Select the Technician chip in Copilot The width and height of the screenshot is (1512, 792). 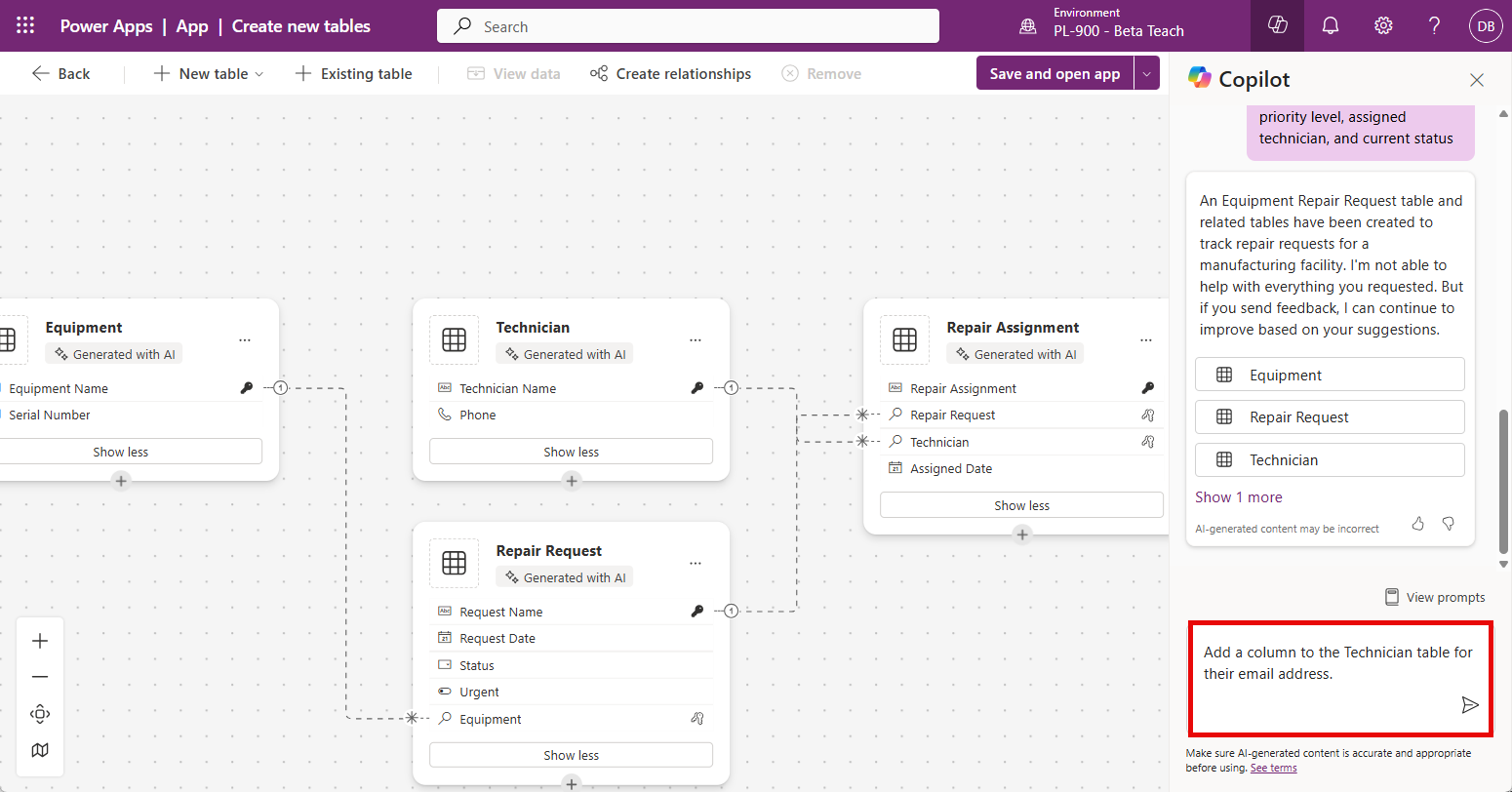(x=1330, y=459)
